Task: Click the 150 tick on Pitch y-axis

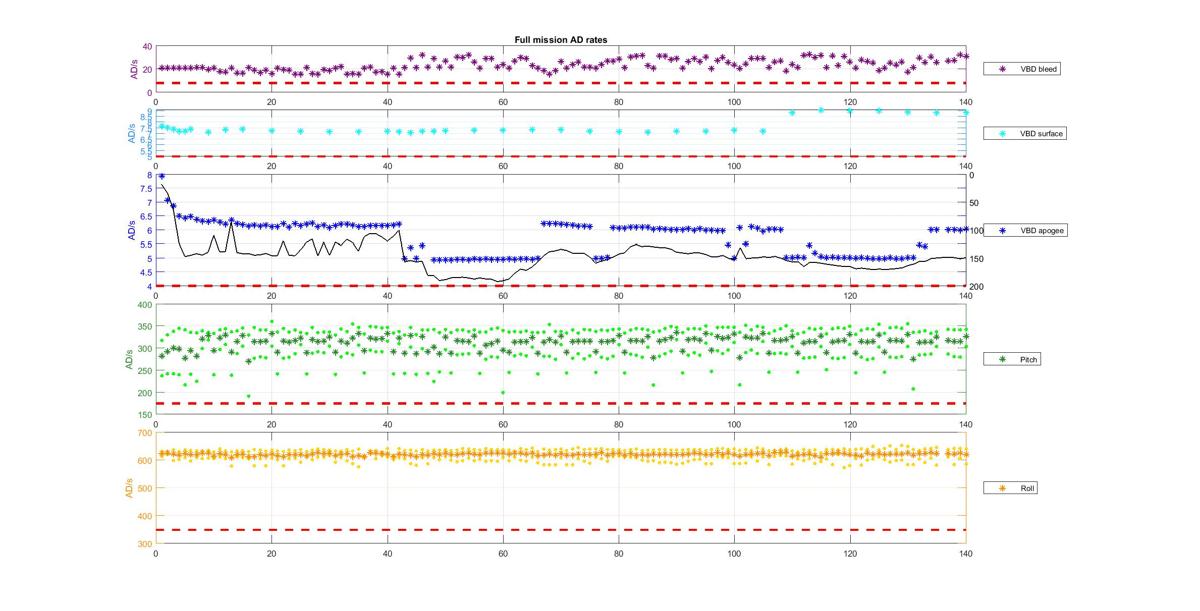Action: click(x=145, y=415)
